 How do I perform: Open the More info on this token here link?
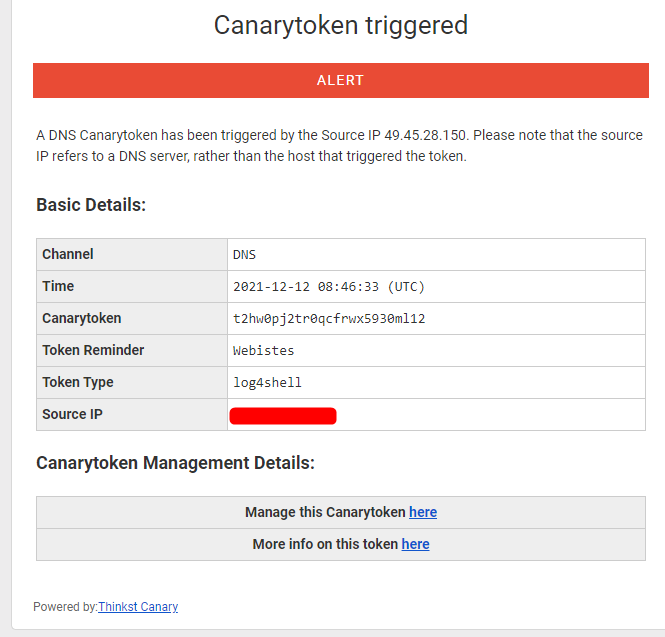pyautogui.click(x=415, y=544)
